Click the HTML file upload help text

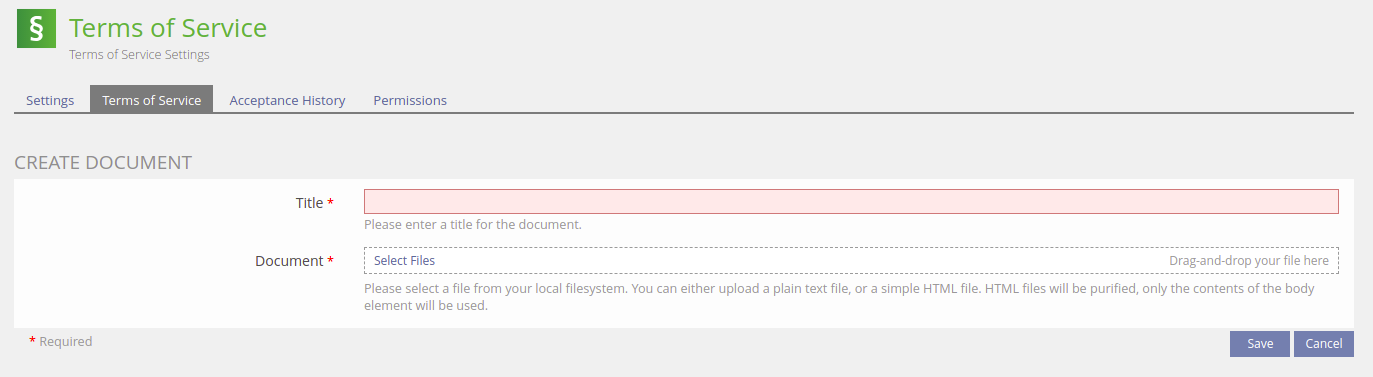839,297
